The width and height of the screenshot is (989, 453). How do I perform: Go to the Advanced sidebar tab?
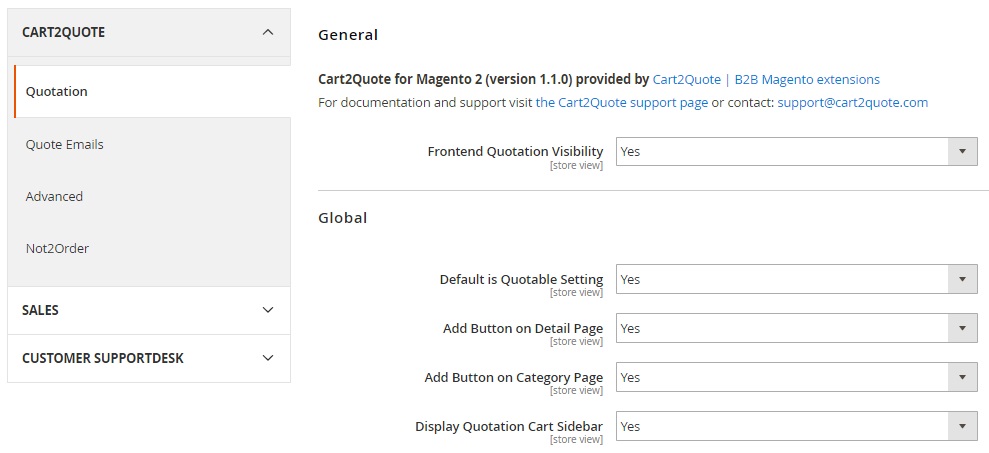(x=55, y=196)
